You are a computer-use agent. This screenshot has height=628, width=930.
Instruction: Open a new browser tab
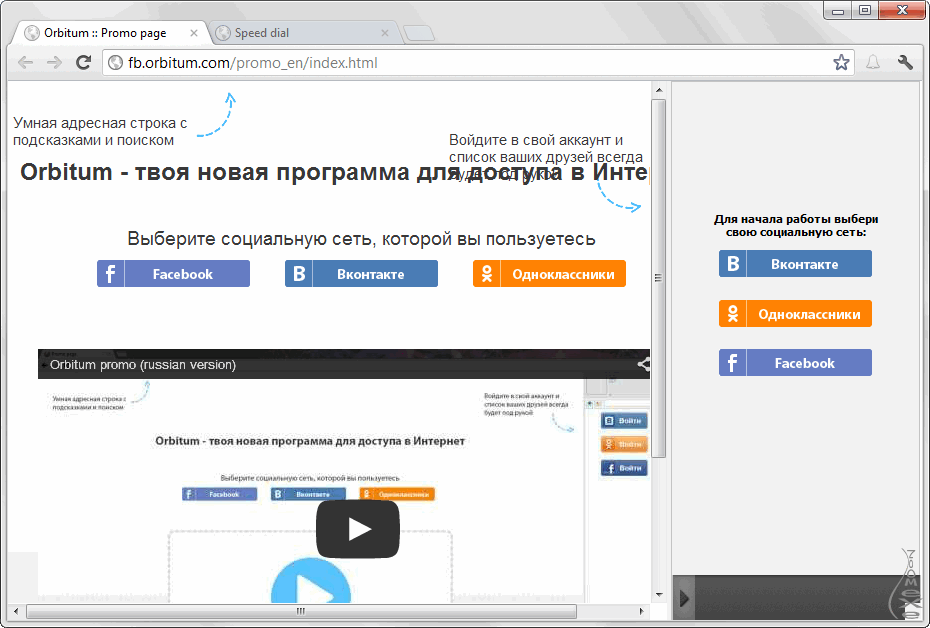pyautogui.click(x=419, y=33)
